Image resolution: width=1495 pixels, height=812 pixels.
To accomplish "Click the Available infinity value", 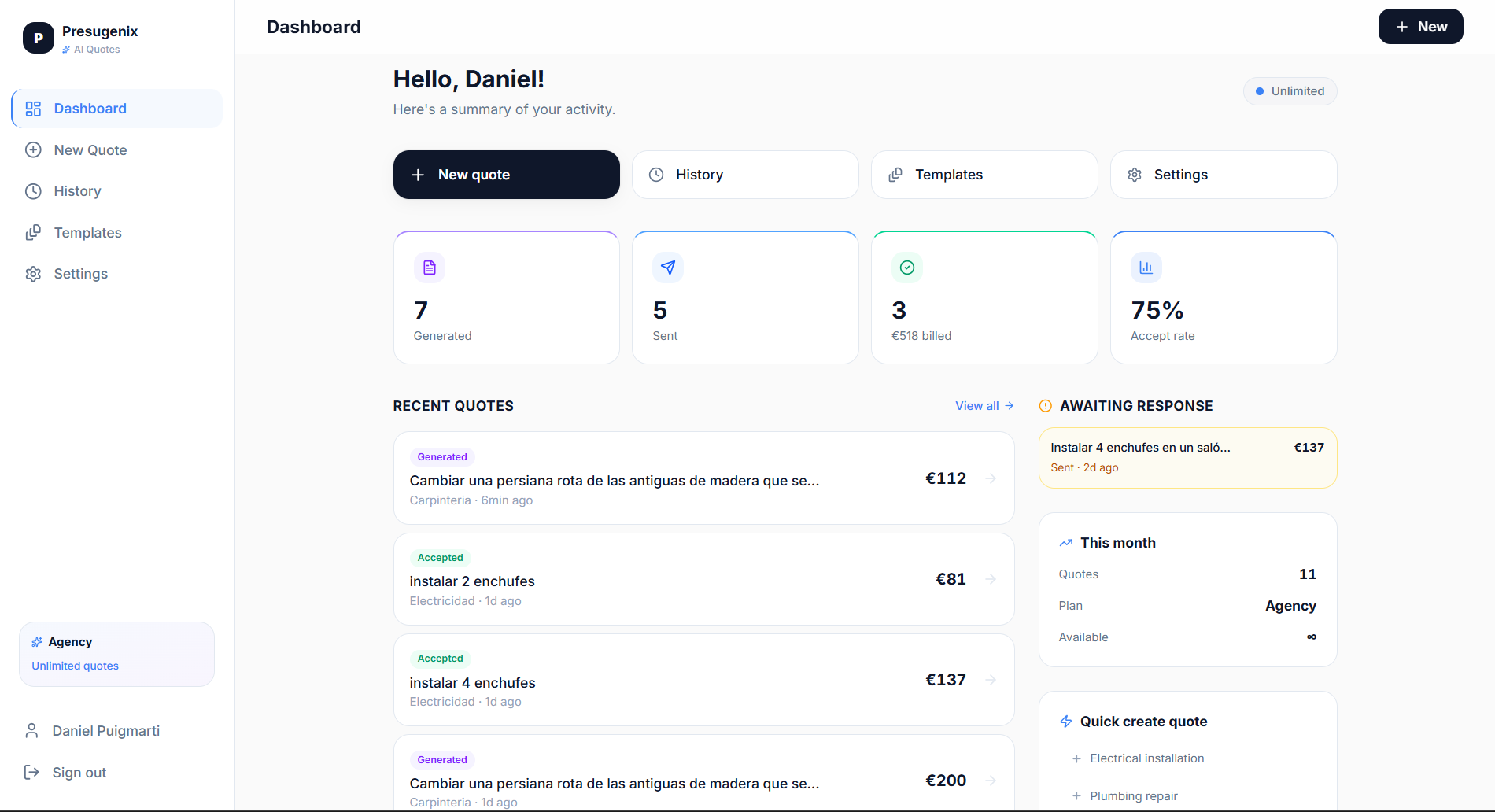I will 1312,637.
